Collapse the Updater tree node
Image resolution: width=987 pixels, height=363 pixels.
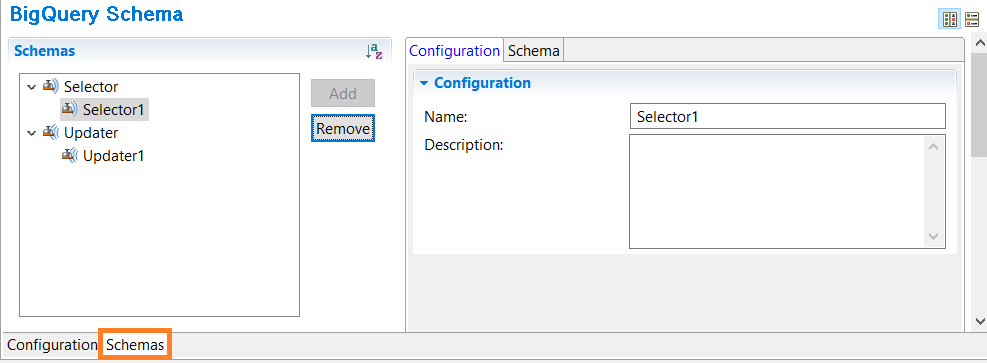pos(31,133)
